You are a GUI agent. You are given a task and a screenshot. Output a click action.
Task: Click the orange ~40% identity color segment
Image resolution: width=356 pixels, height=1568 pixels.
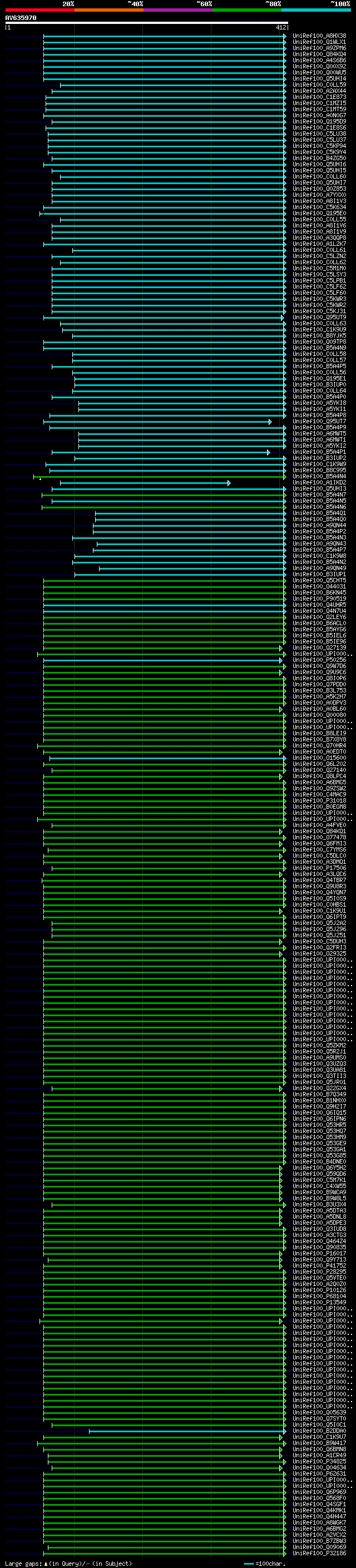pos(109,10)
